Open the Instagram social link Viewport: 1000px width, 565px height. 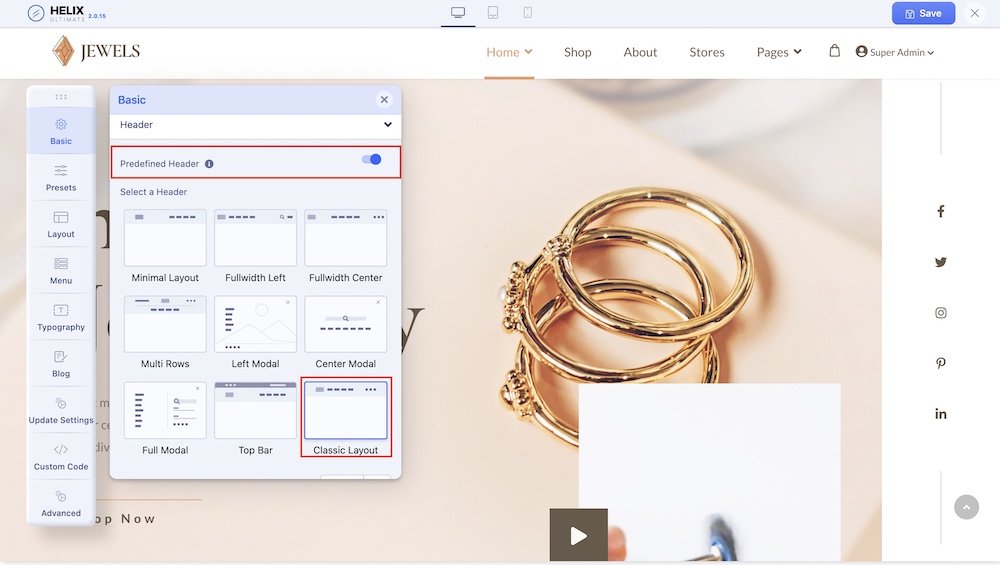940,313
